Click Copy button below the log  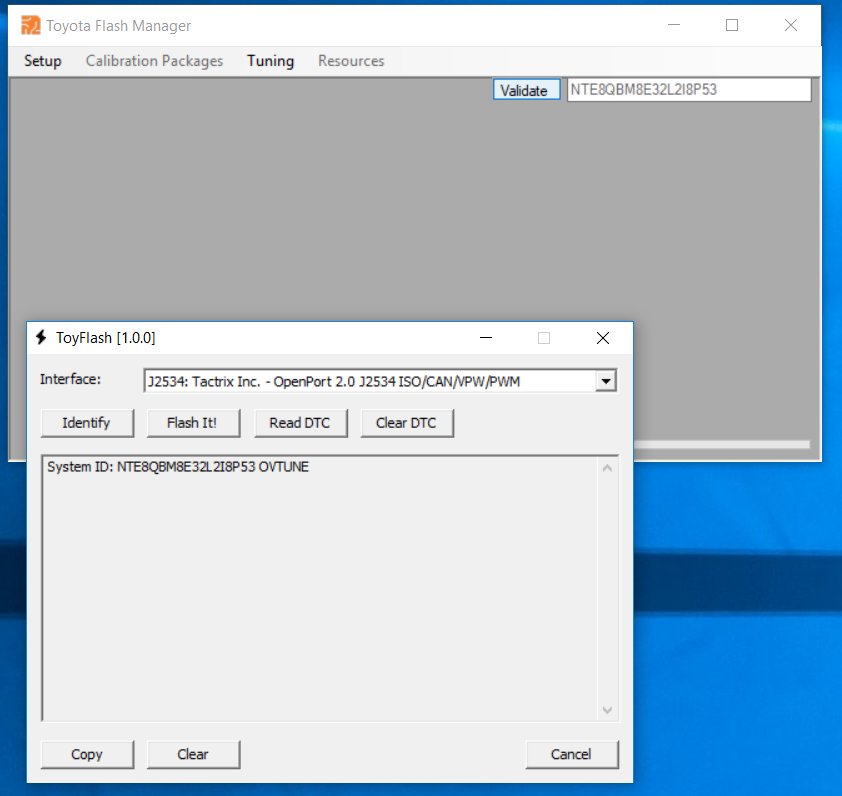pos(87,754)
